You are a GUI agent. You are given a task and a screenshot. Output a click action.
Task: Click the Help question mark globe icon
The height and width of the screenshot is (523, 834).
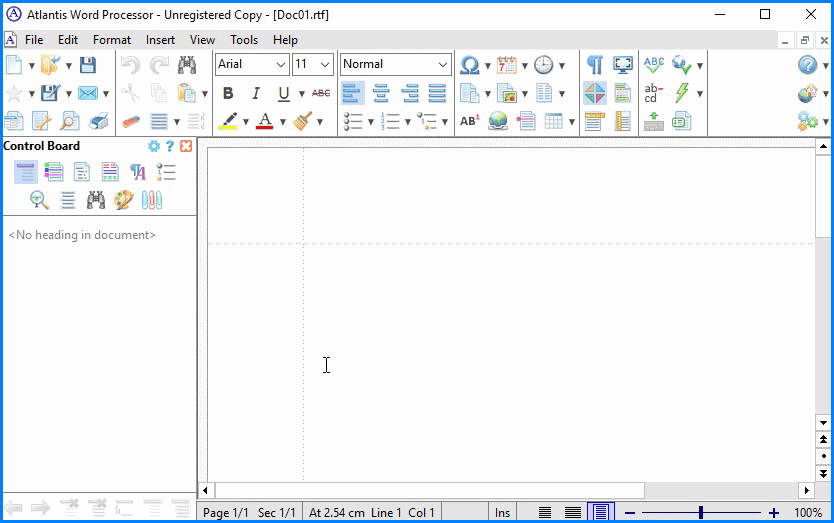pos(807,65)
